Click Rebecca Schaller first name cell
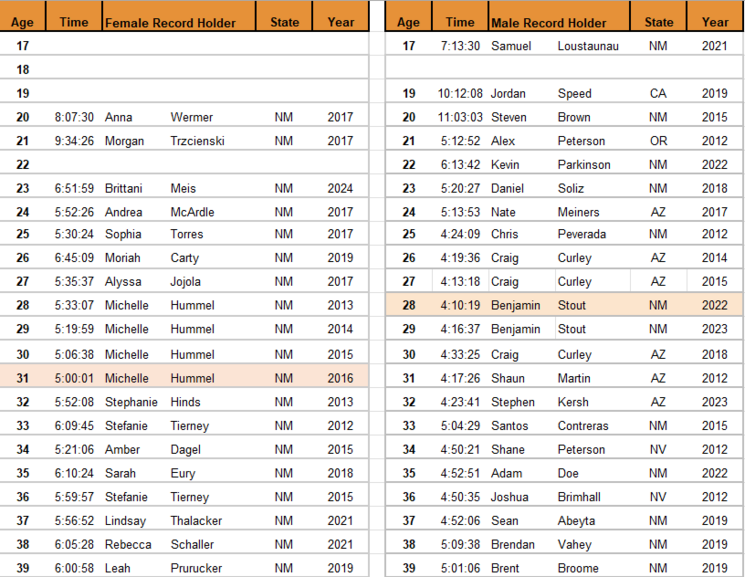The image size is (745, 577). 128,545
